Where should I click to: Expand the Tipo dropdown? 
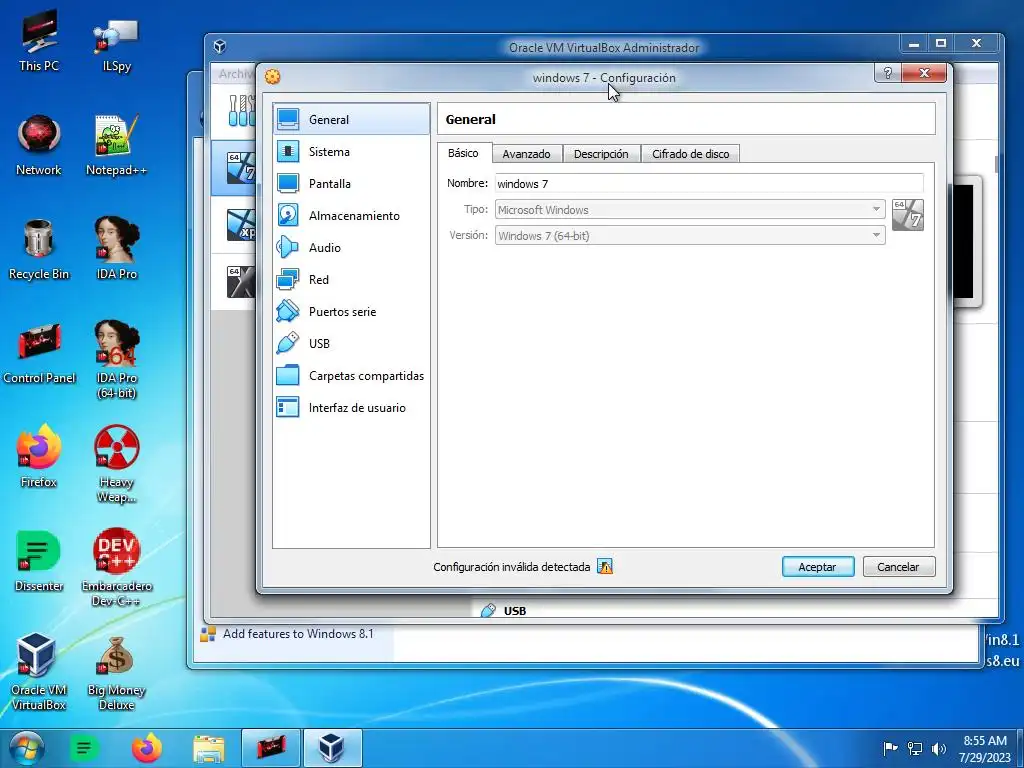[x=690, y=210]
